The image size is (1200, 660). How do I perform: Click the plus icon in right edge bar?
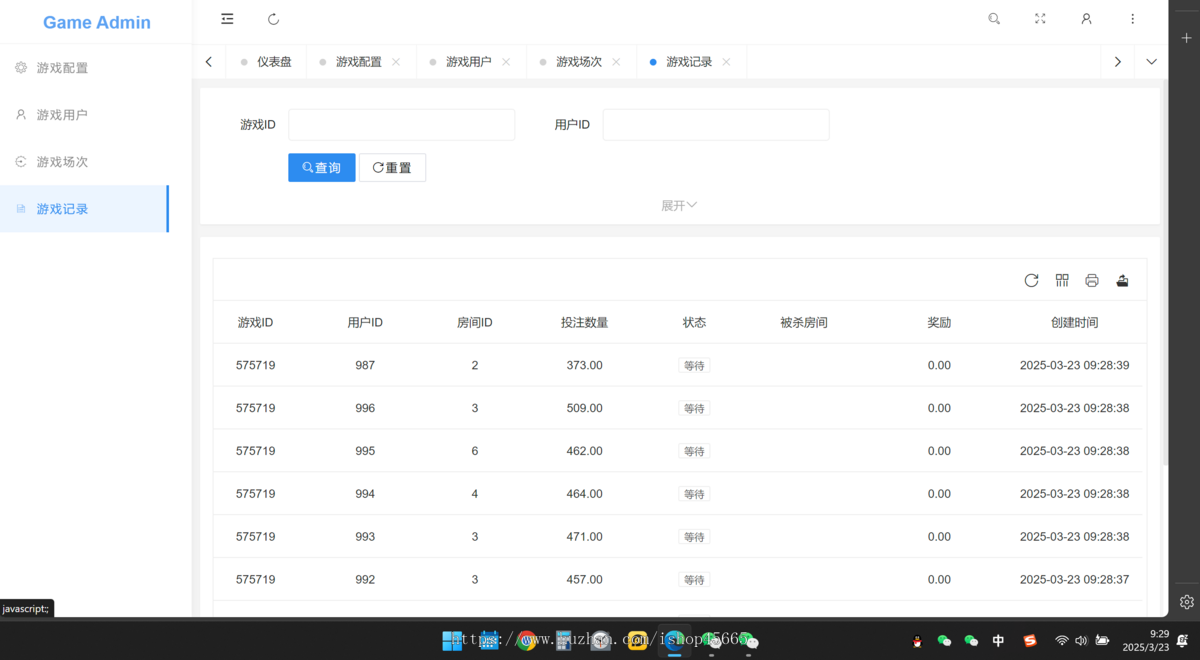click(1186, 38)
